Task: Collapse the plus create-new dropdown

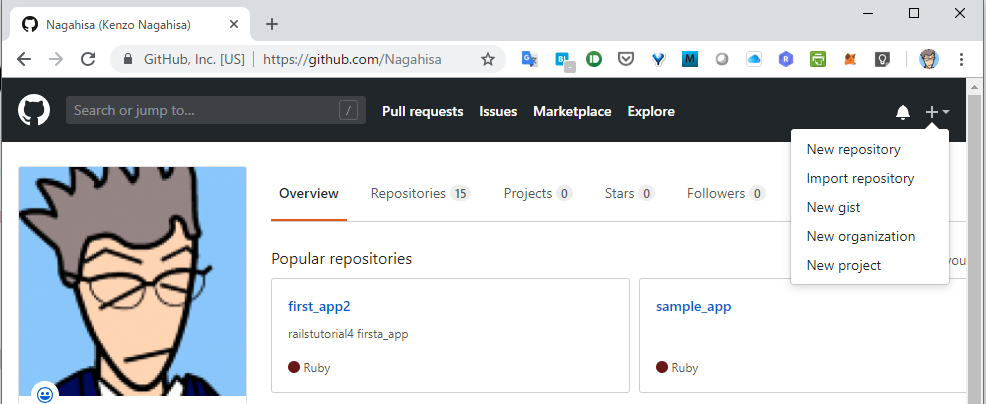Action: 937,112
